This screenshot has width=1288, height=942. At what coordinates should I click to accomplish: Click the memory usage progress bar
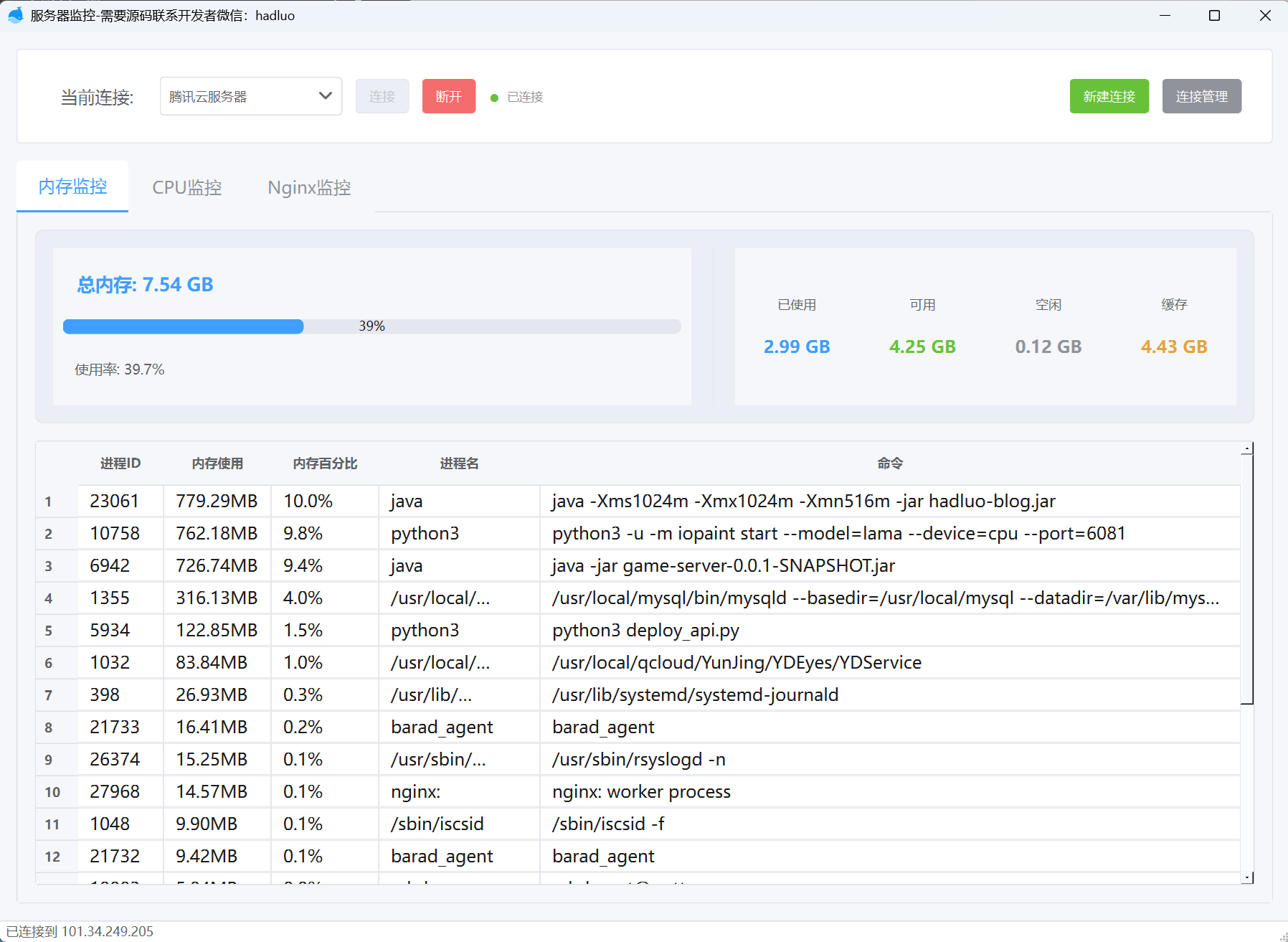pyautogui.click(x=372, y=326)
